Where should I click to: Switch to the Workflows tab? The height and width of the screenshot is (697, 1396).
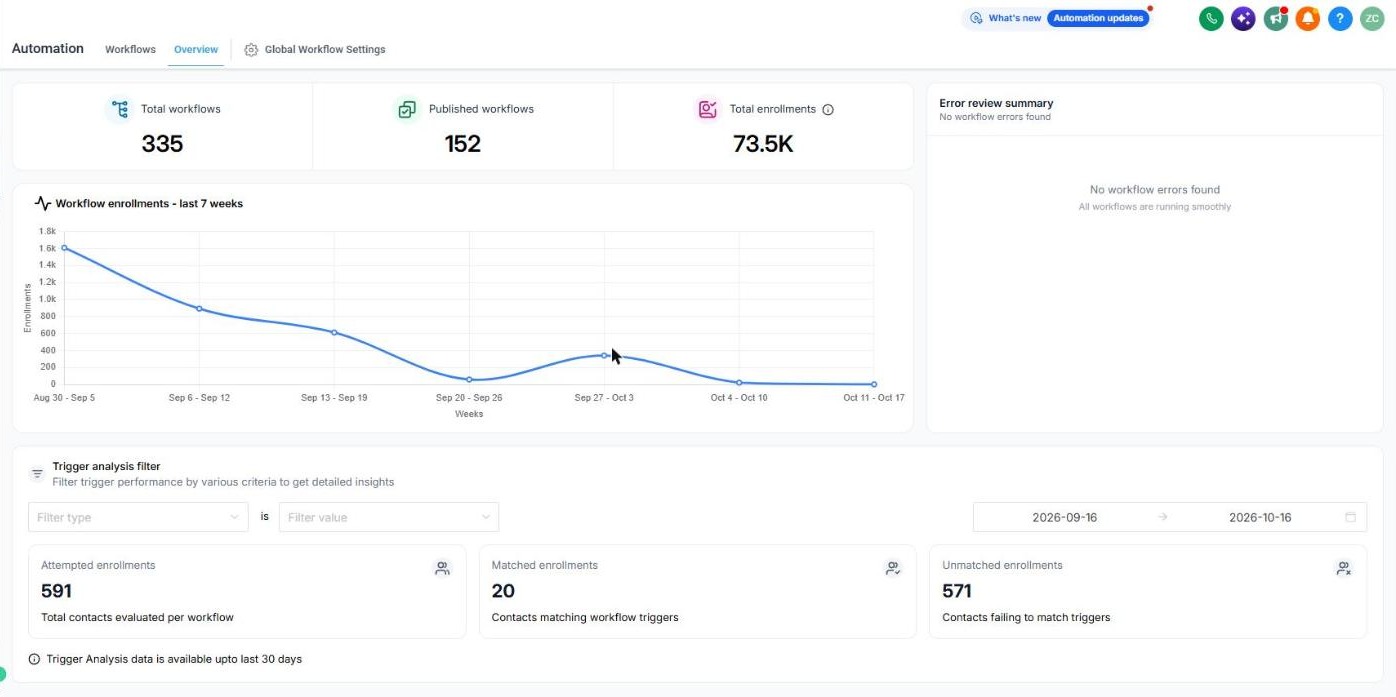[x=130, y=49]
